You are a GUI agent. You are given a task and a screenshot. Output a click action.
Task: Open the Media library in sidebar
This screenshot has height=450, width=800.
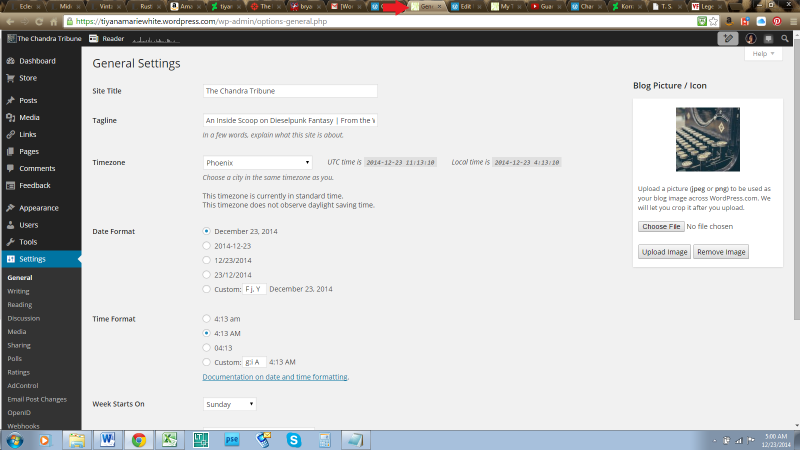click(29, 117)
